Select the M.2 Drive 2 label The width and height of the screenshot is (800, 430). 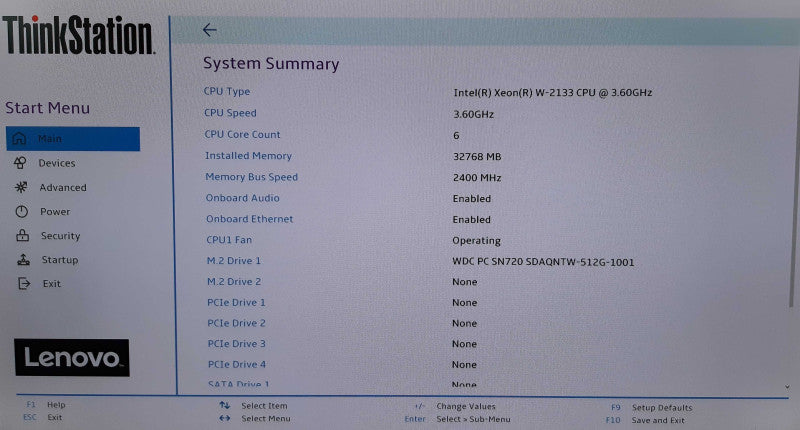234,282
